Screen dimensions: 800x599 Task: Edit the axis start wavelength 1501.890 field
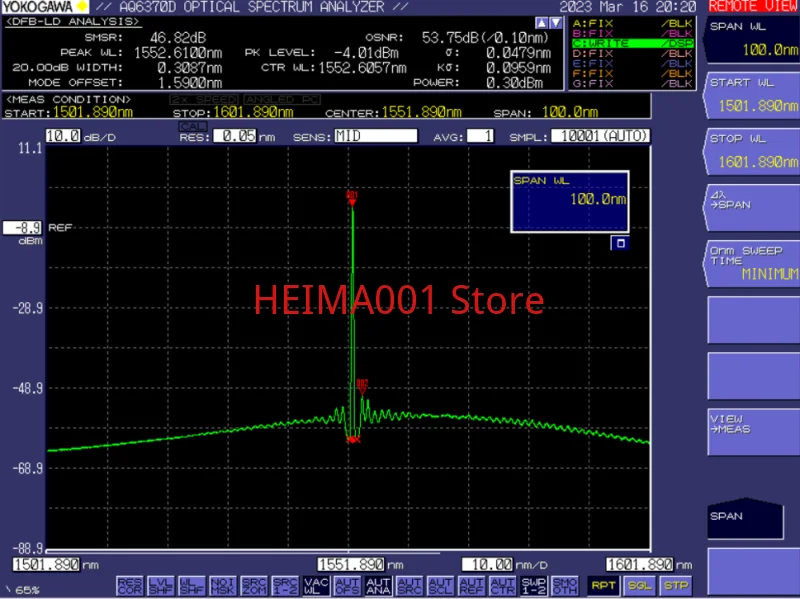46,565
